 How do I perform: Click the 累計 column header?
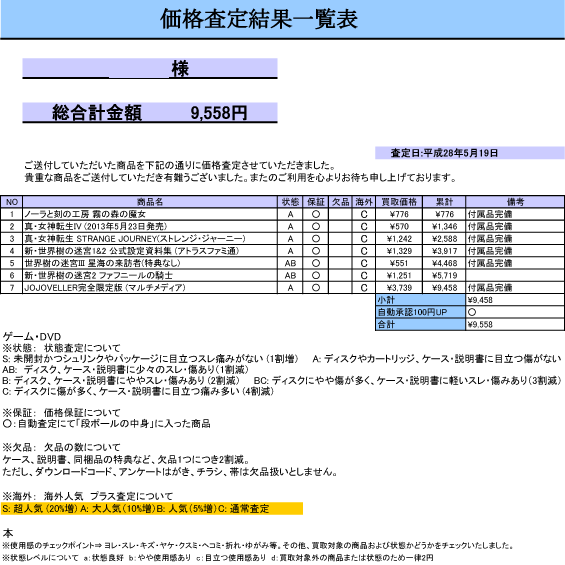pyautogui.click(x=444, y=202)
